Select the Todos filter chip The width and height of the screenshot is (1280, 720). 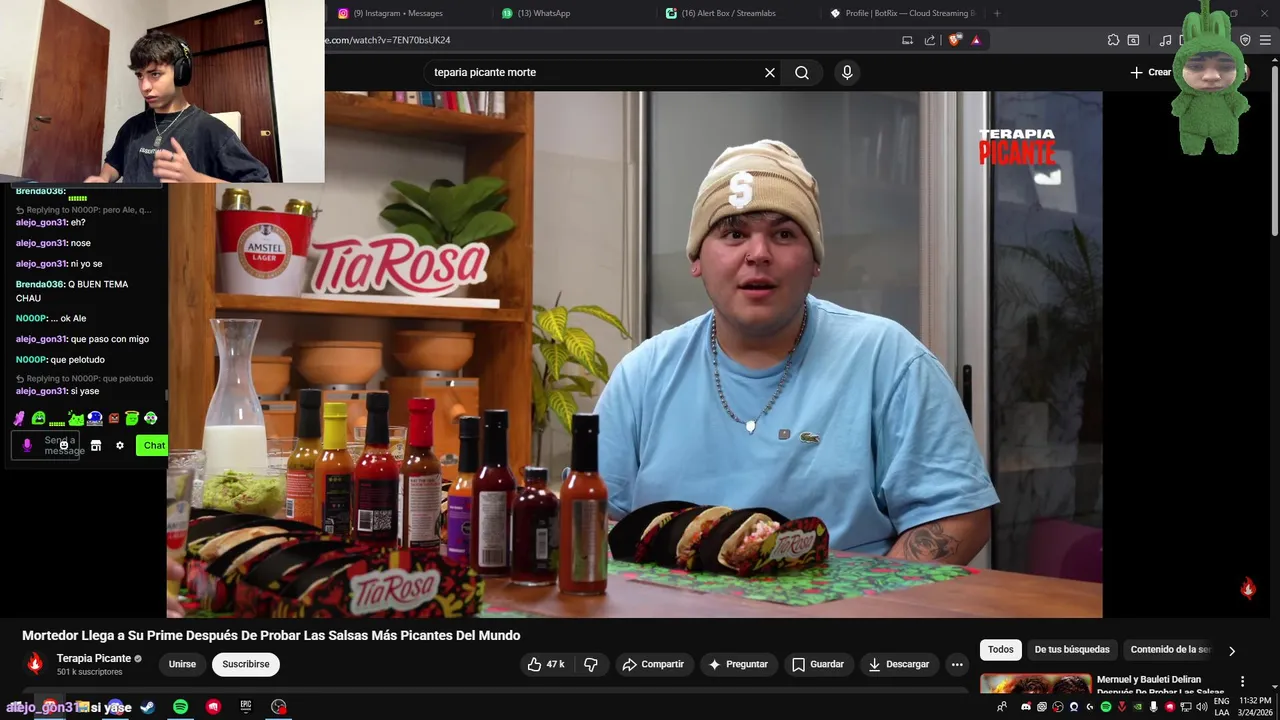tap(1001, 650)
